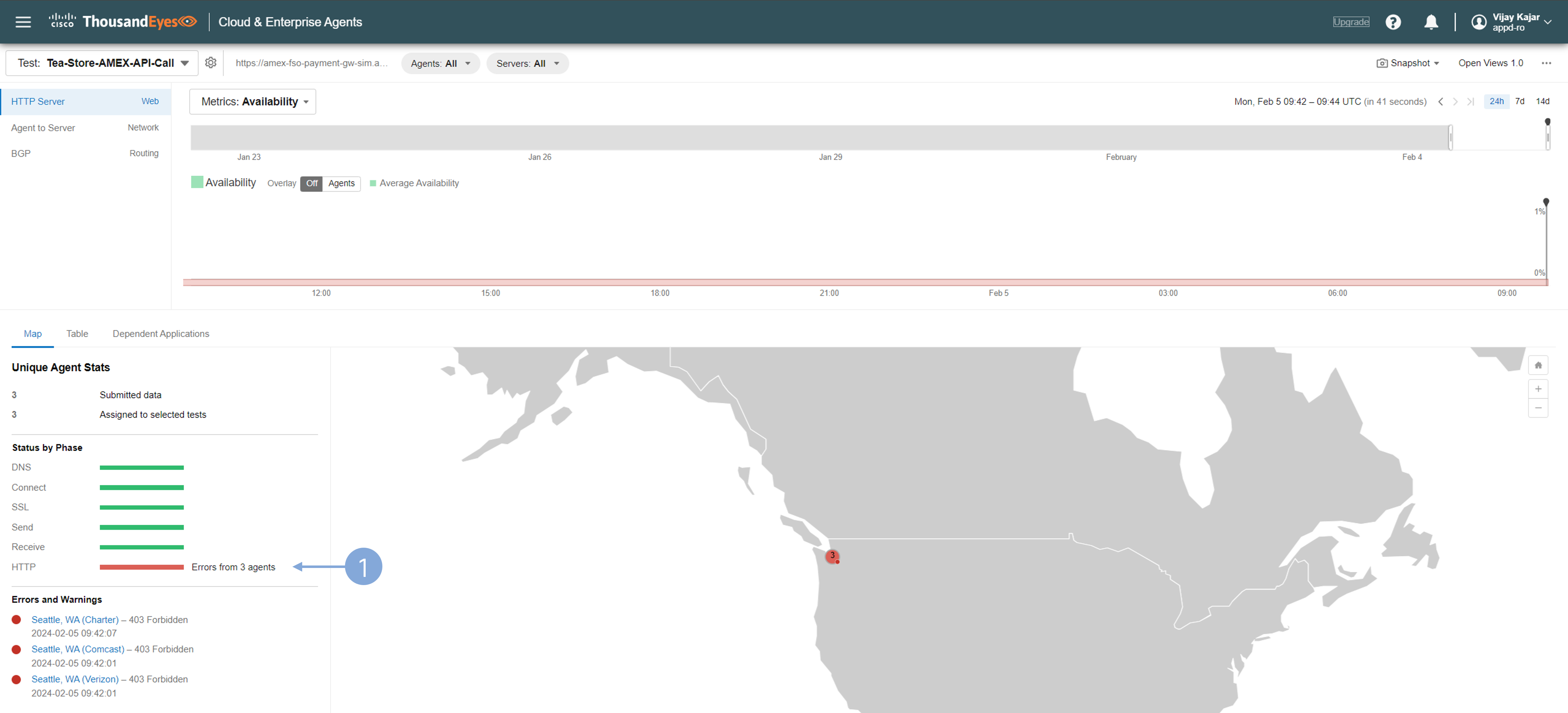Zoom in on the map
Screen dimensions: 1568x713
(1538, 389)
